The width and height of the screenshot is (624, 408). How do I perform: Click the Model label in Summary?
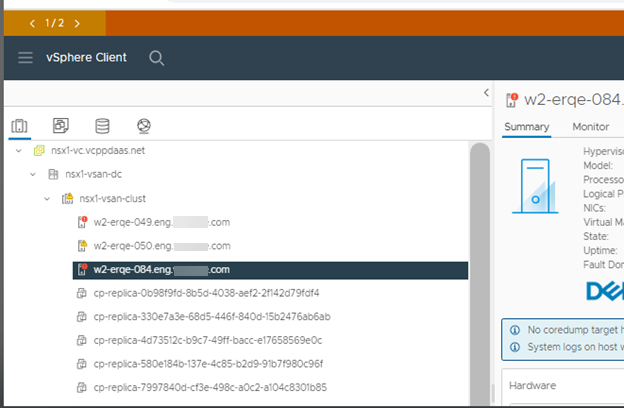(x=598, y=166)
